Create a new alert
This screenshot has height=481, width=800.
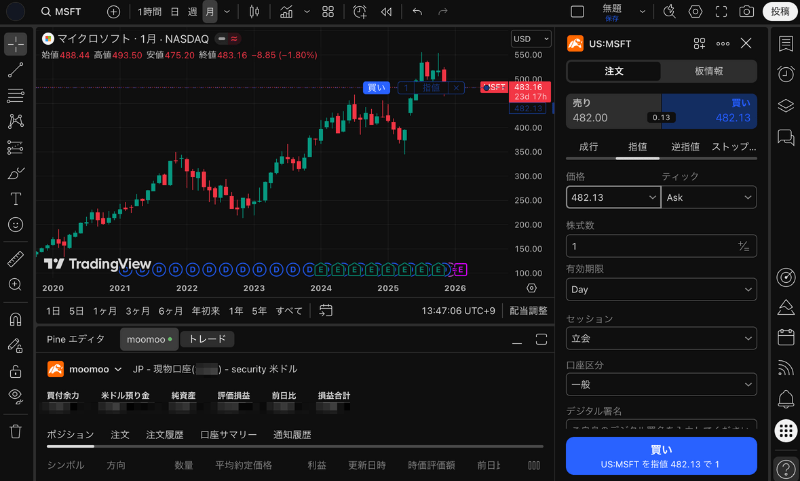coord(360,12)
